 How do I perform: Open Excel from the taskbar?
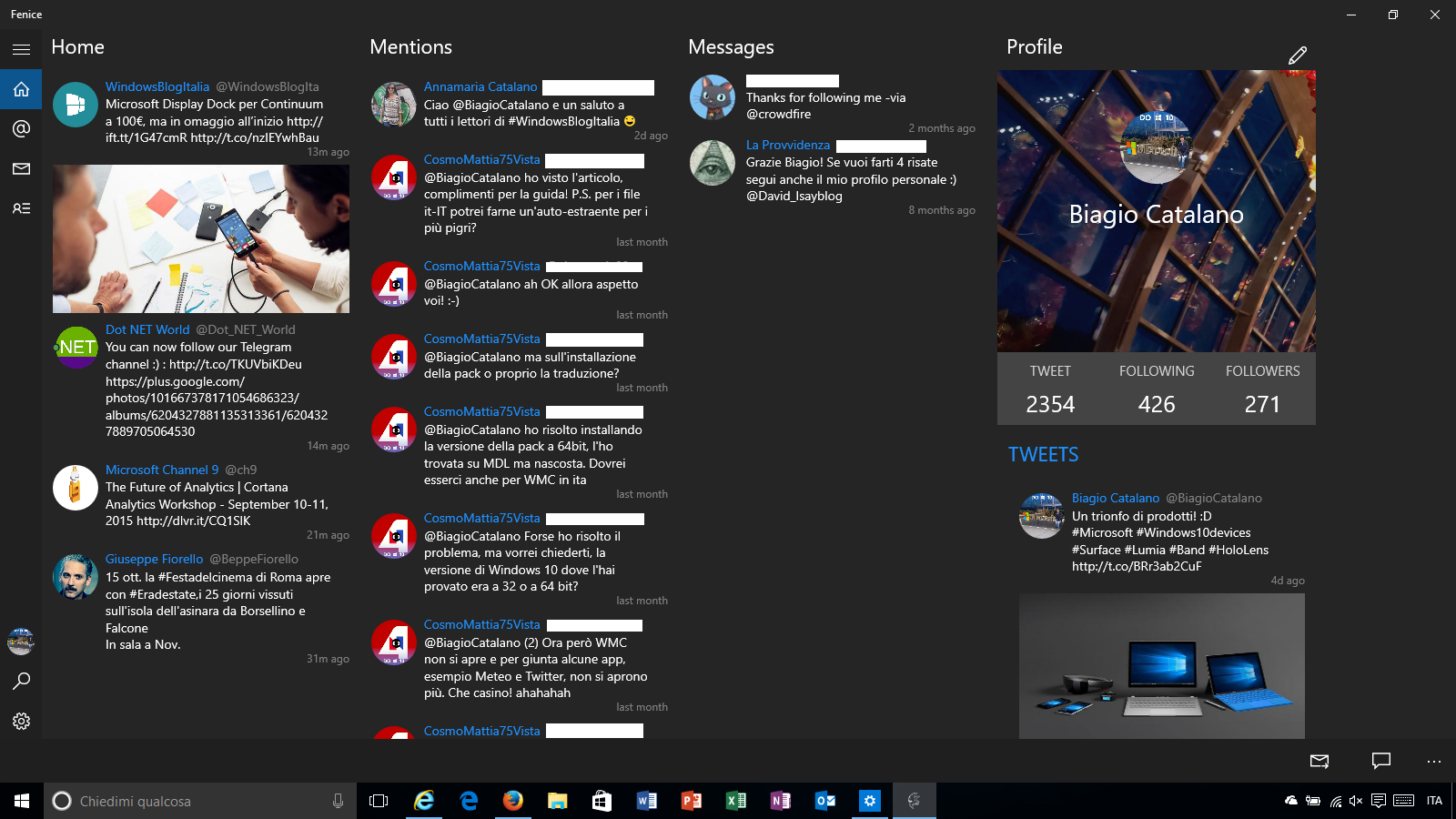[736, 801]
